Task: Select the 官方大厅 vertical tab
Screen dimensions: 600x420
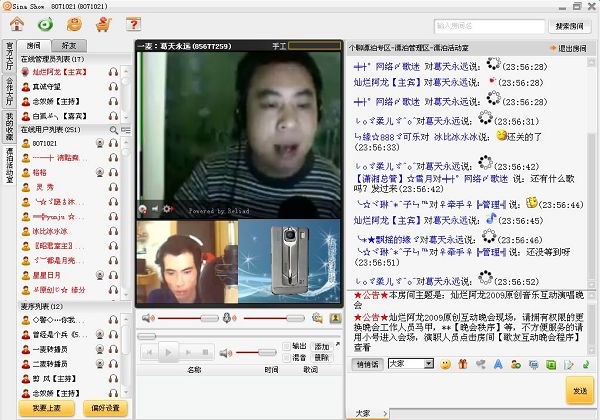Action: 8,62
